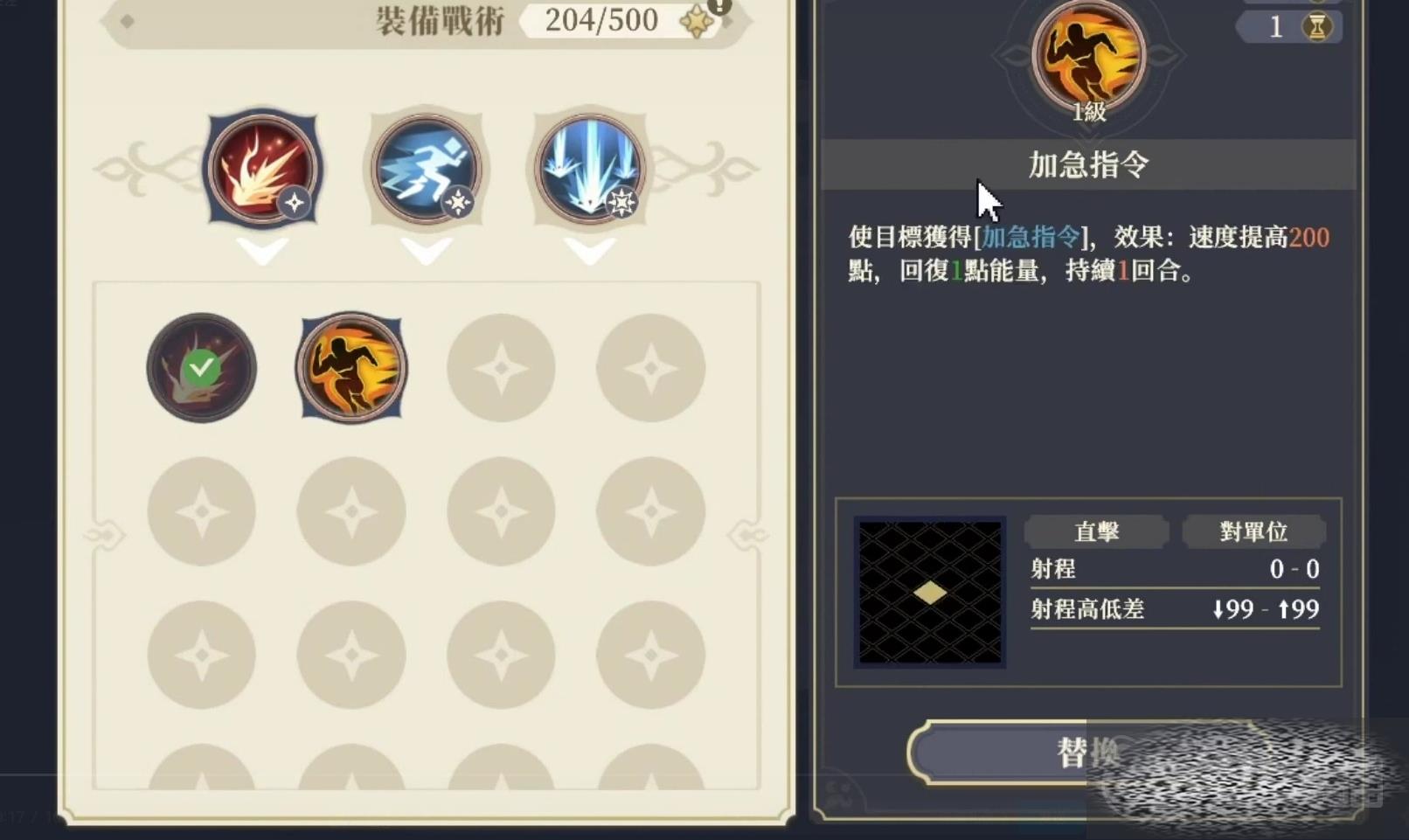
Task: Click the 替換 replace button
Action: click(x=1087, y=752)
